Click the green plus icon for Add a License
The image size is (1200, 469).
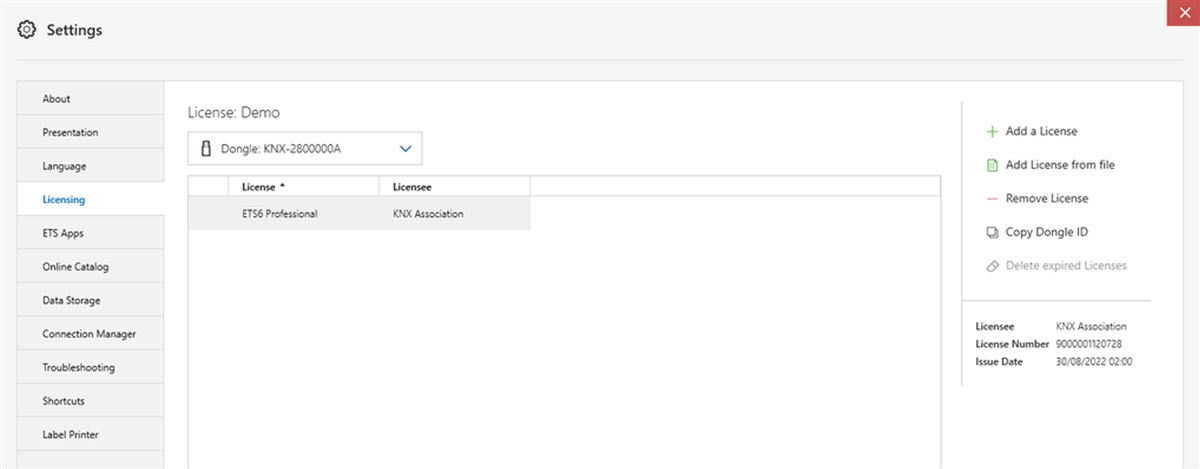pos(992,131)
